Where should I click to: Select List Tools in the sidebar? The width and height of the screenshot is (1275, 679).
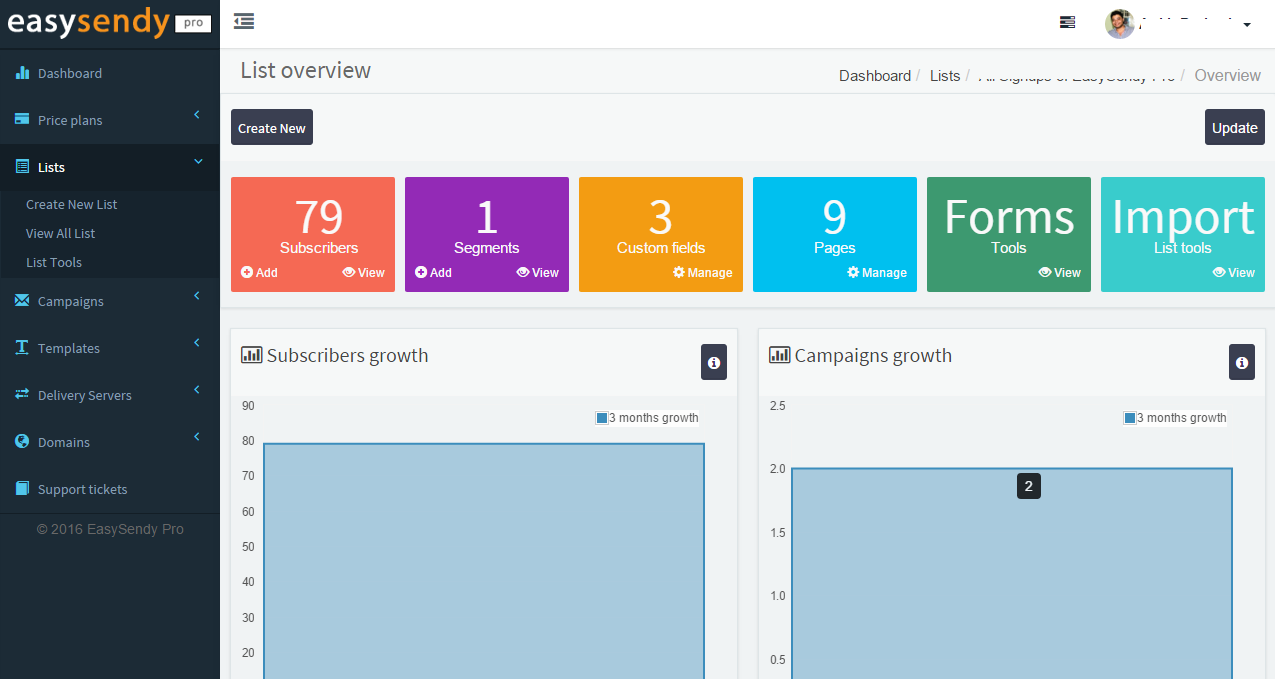pyautogui.click(x=54, y=262)
